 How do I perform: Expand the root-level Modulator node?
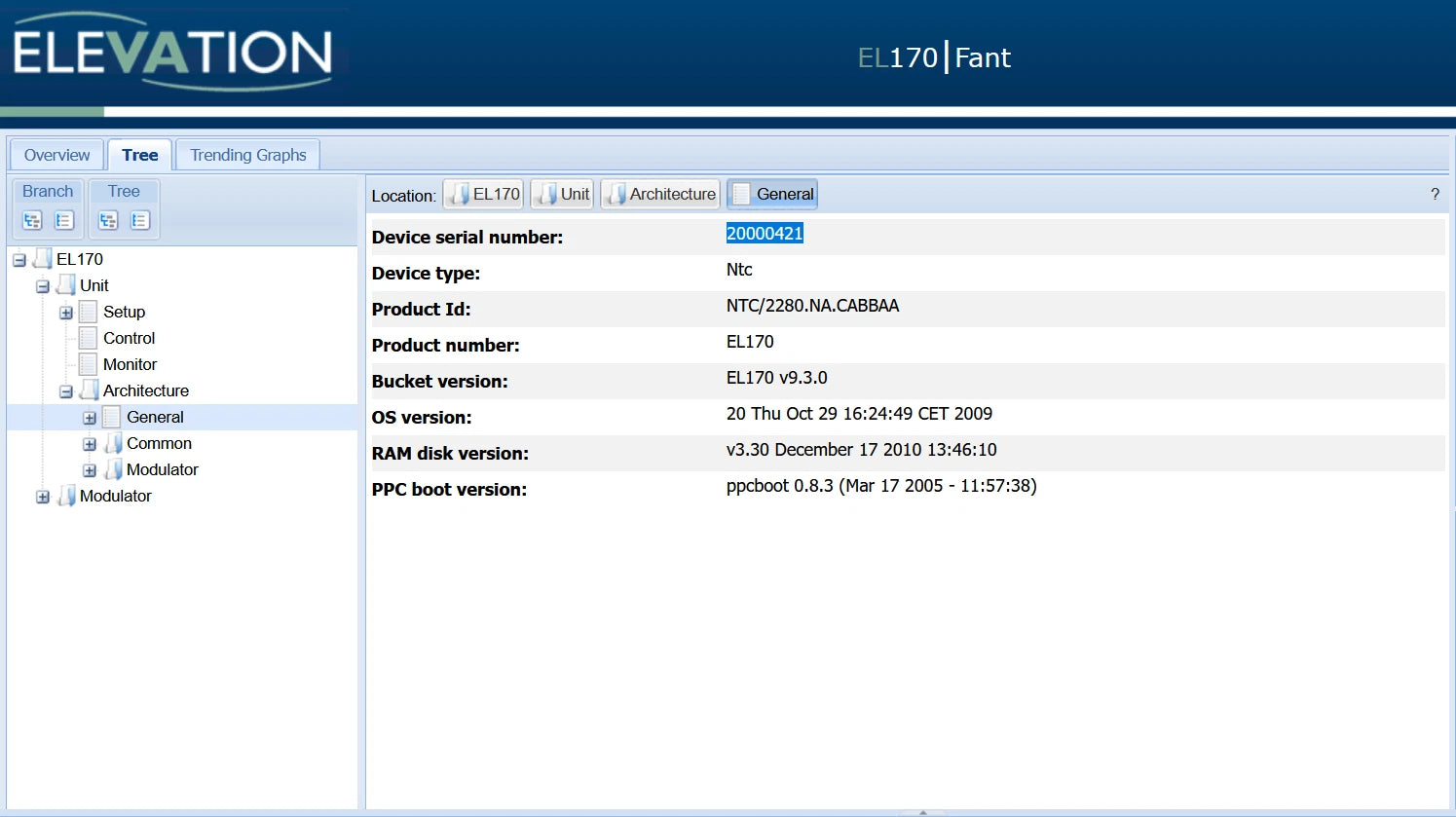tap(42, 497)
